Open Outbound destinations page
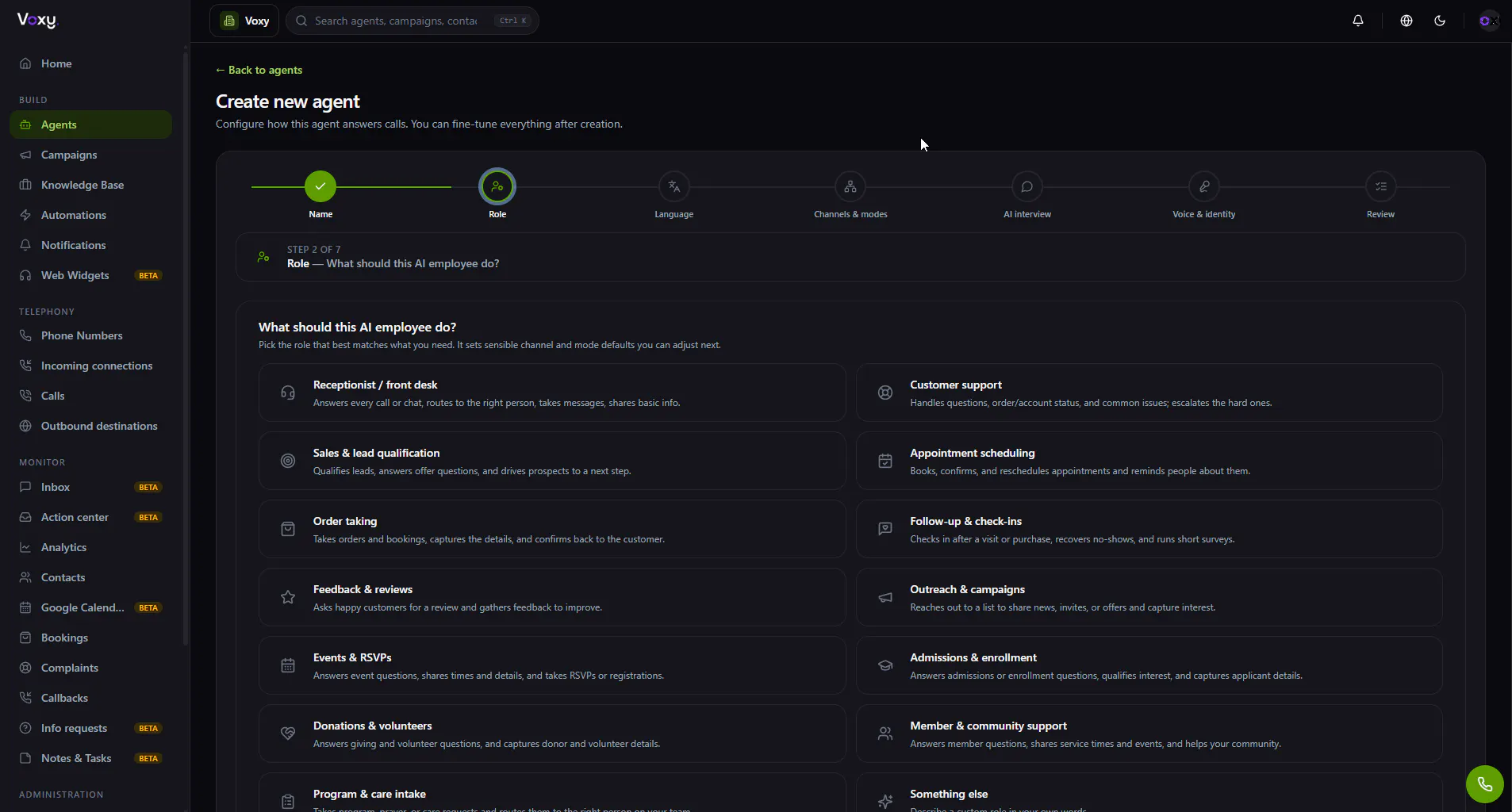 point(90,426)
